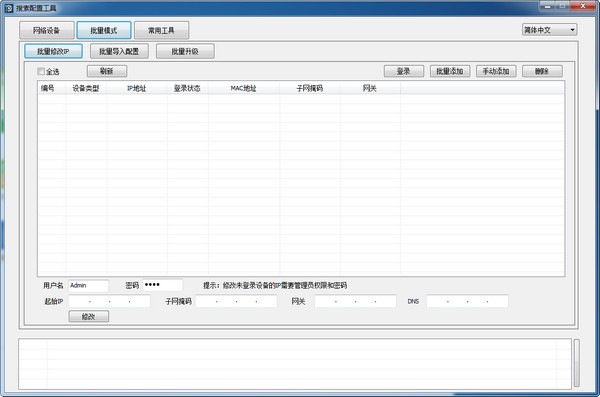This screenshot has width=600, height=397.
Task: Click the 编号 column header
Action: 52,88
